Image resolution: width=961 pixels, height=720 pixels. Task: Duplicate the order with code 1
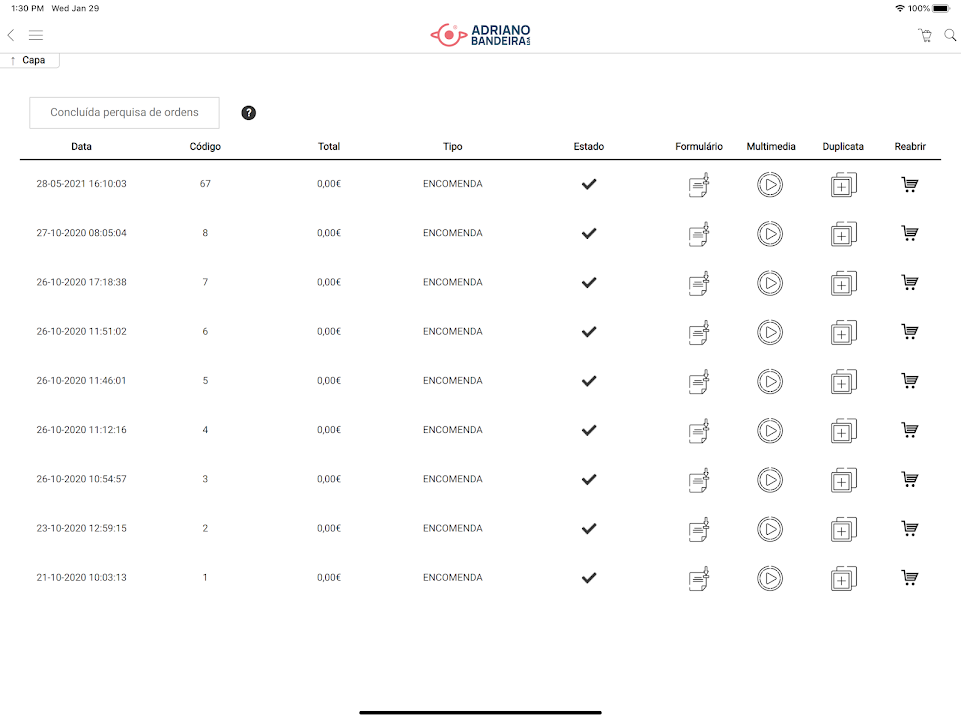843,578
